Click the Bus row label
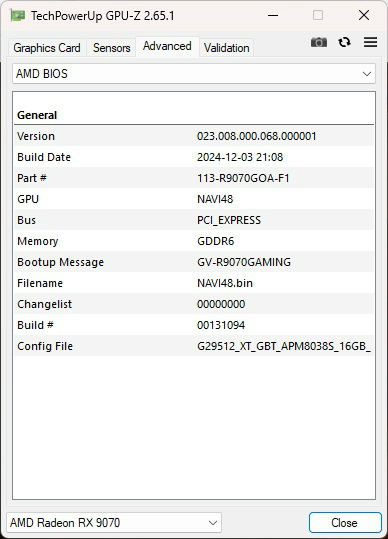This screenshot has height=539, width=388. (x=26, y=220)
